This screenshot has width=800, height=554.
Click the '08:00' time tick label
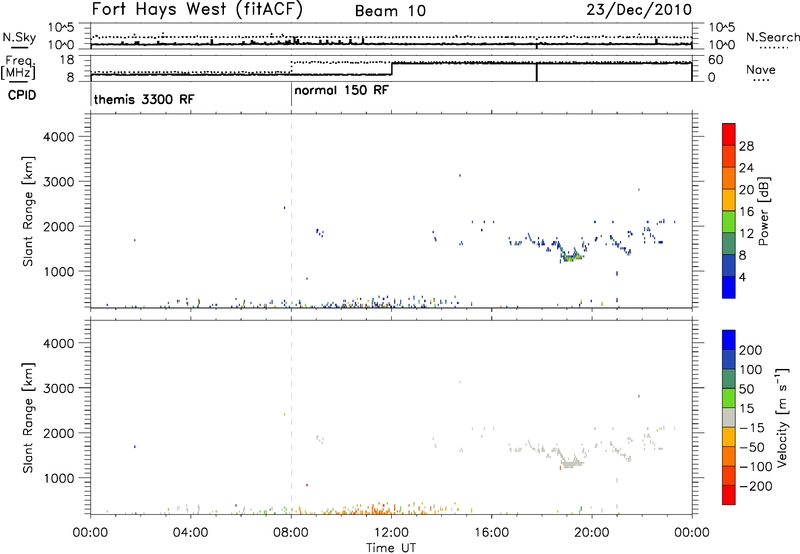291,533
